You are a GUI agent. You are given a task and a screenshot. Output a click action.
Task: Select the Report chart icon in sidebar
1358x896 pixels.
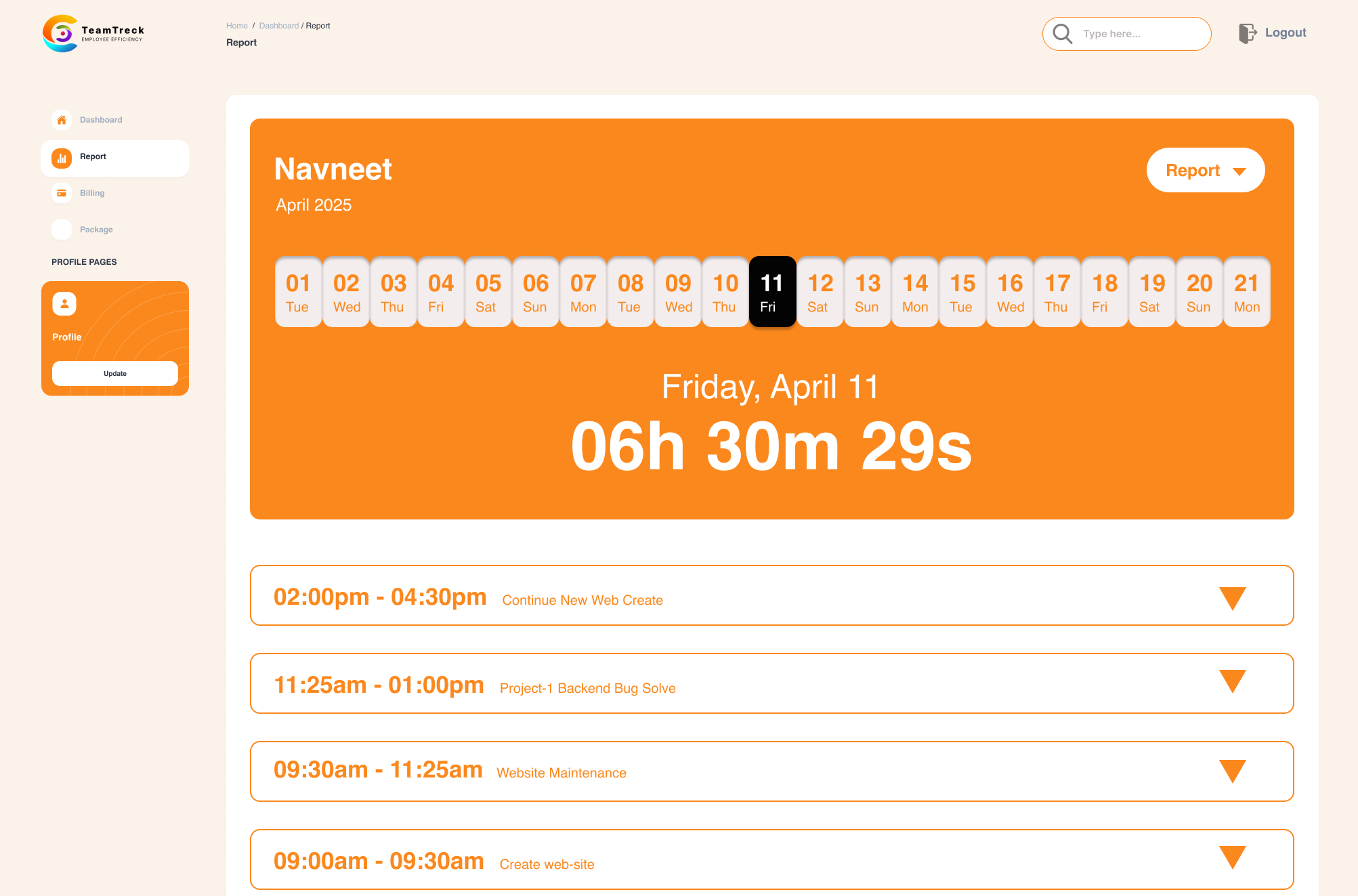[62, 158]
